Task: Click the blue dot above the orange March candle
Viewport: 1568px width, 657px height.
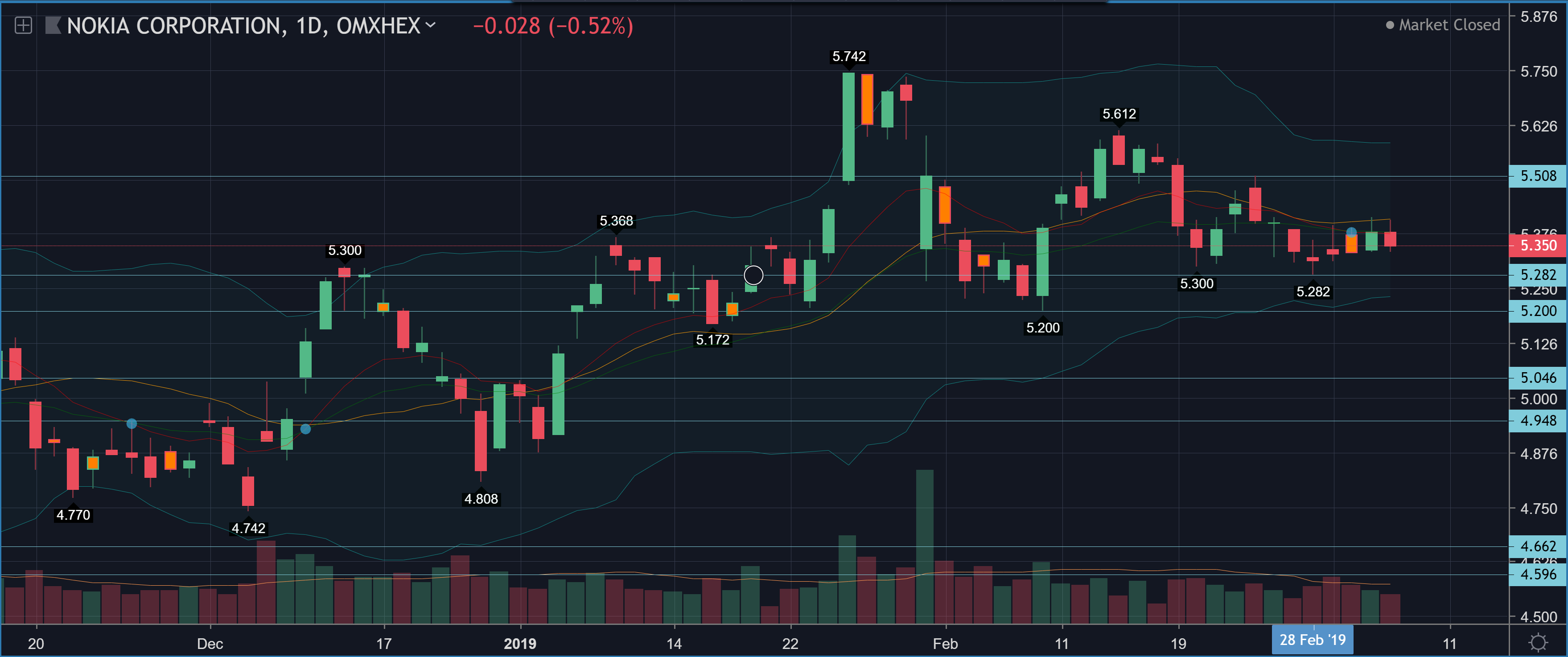Action: pyautogui.click(x=1351, y=232)
